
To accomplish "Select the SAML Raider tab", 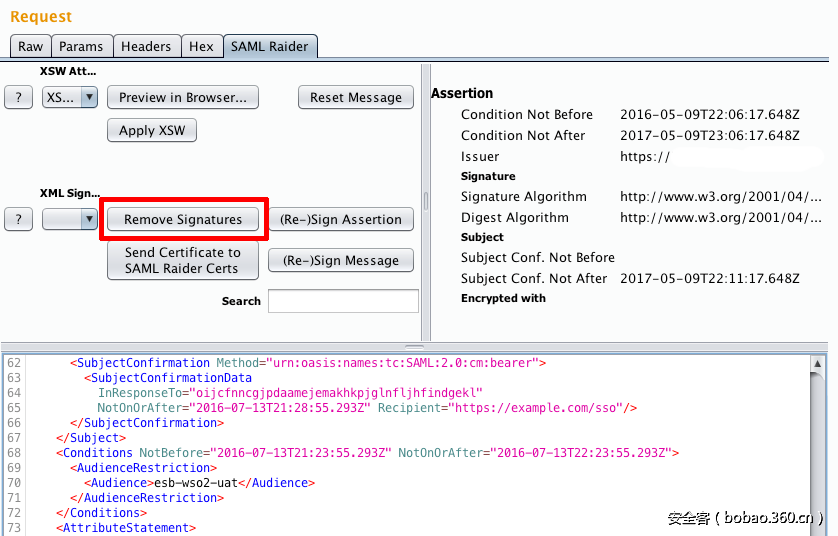I will [270, 46].
